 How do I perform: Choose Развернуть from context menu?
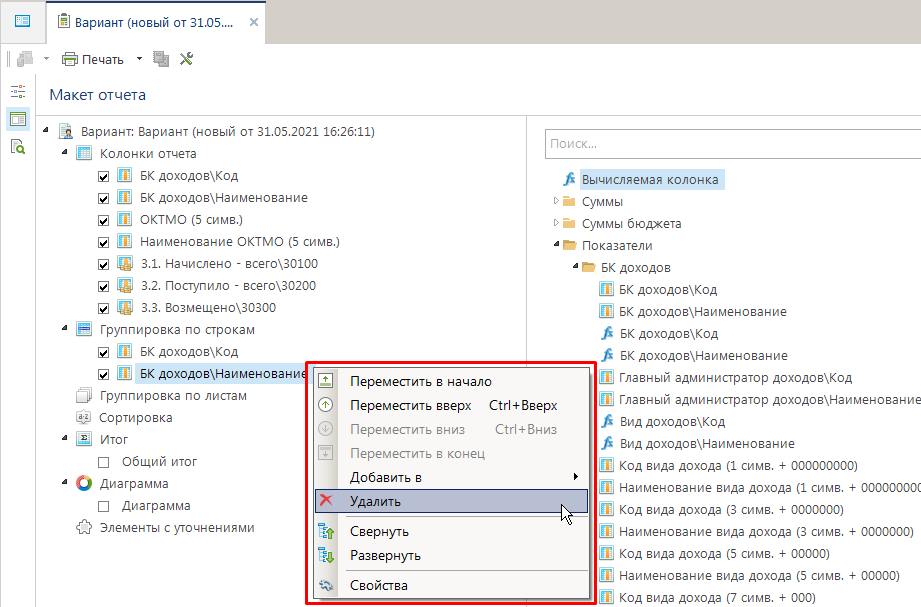coord(451,555)
